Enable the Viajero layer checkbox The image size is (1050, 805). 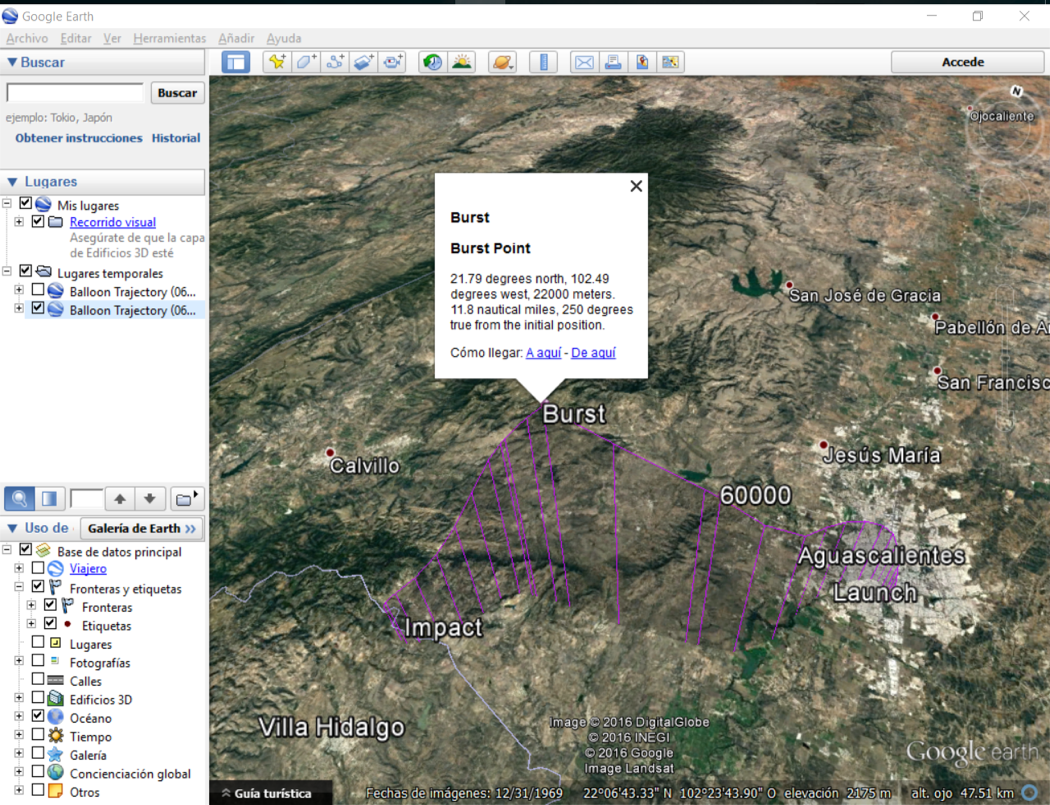point(38,568)
